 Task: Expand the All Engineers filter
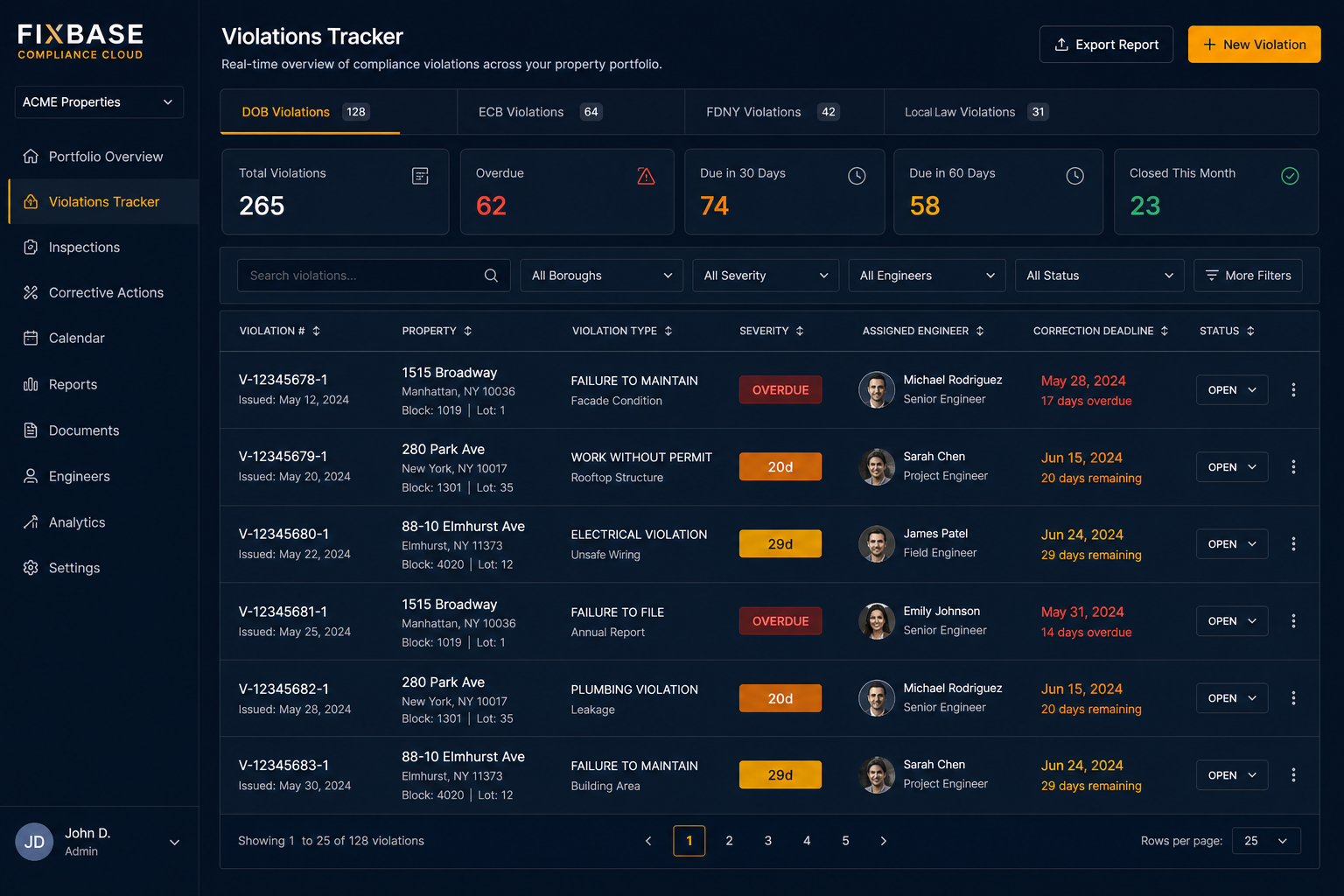point(927,276)
